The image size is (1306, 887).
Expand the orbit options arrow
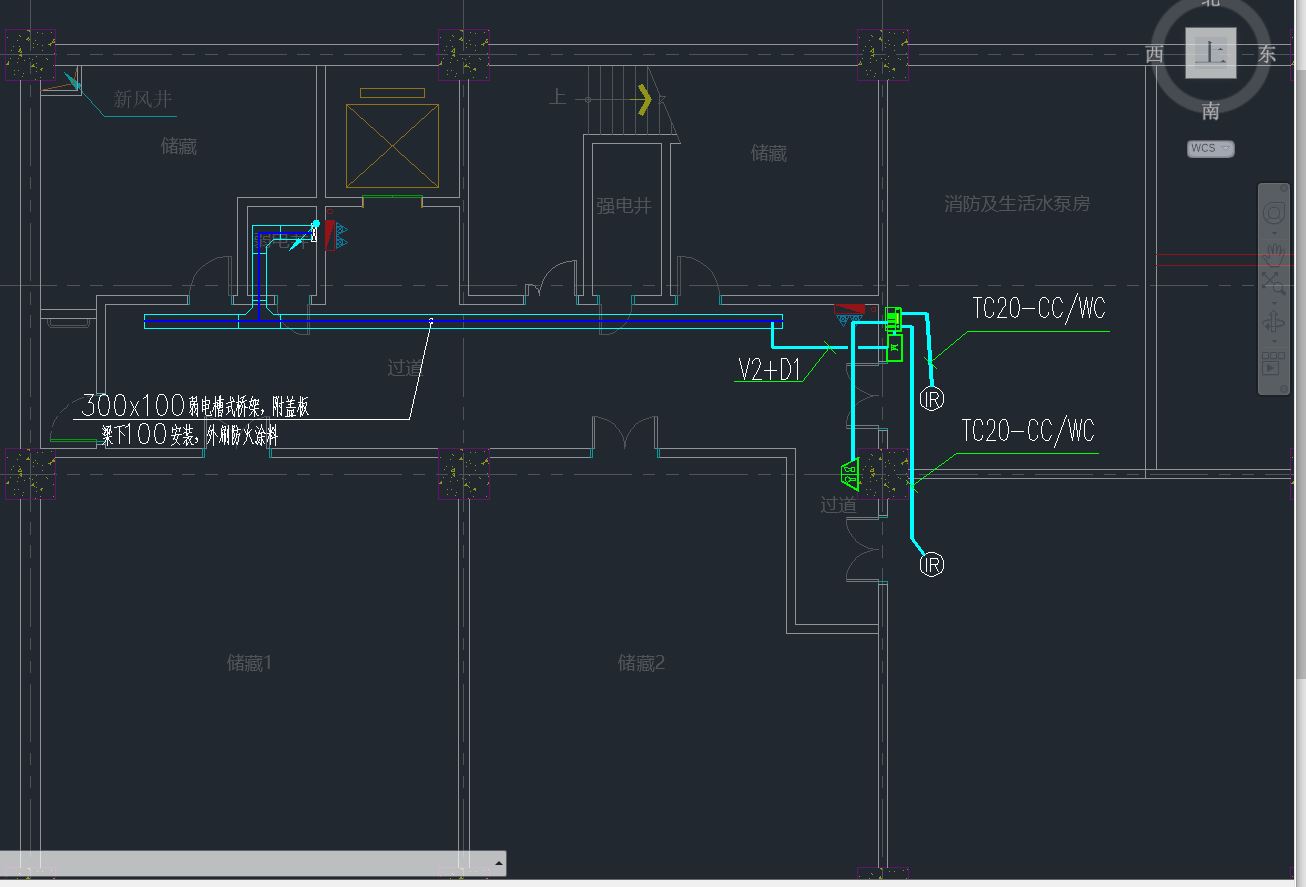coord(1274,341)
